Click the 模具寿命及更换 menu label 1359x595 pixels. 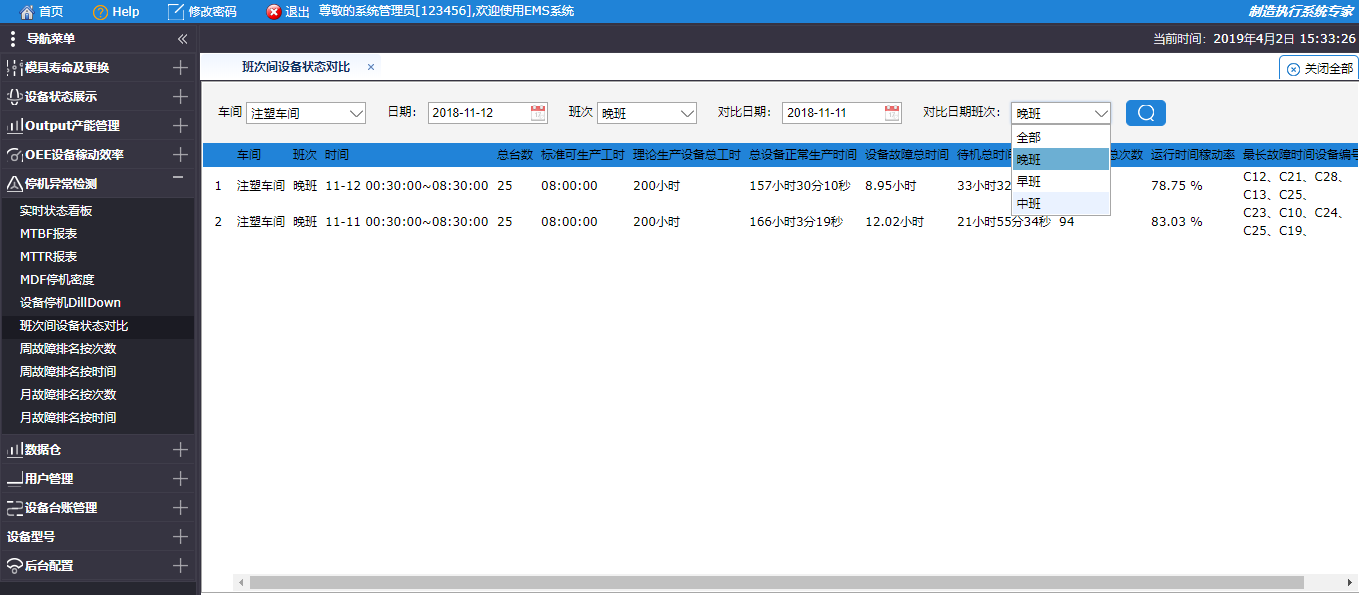point(67,68)
